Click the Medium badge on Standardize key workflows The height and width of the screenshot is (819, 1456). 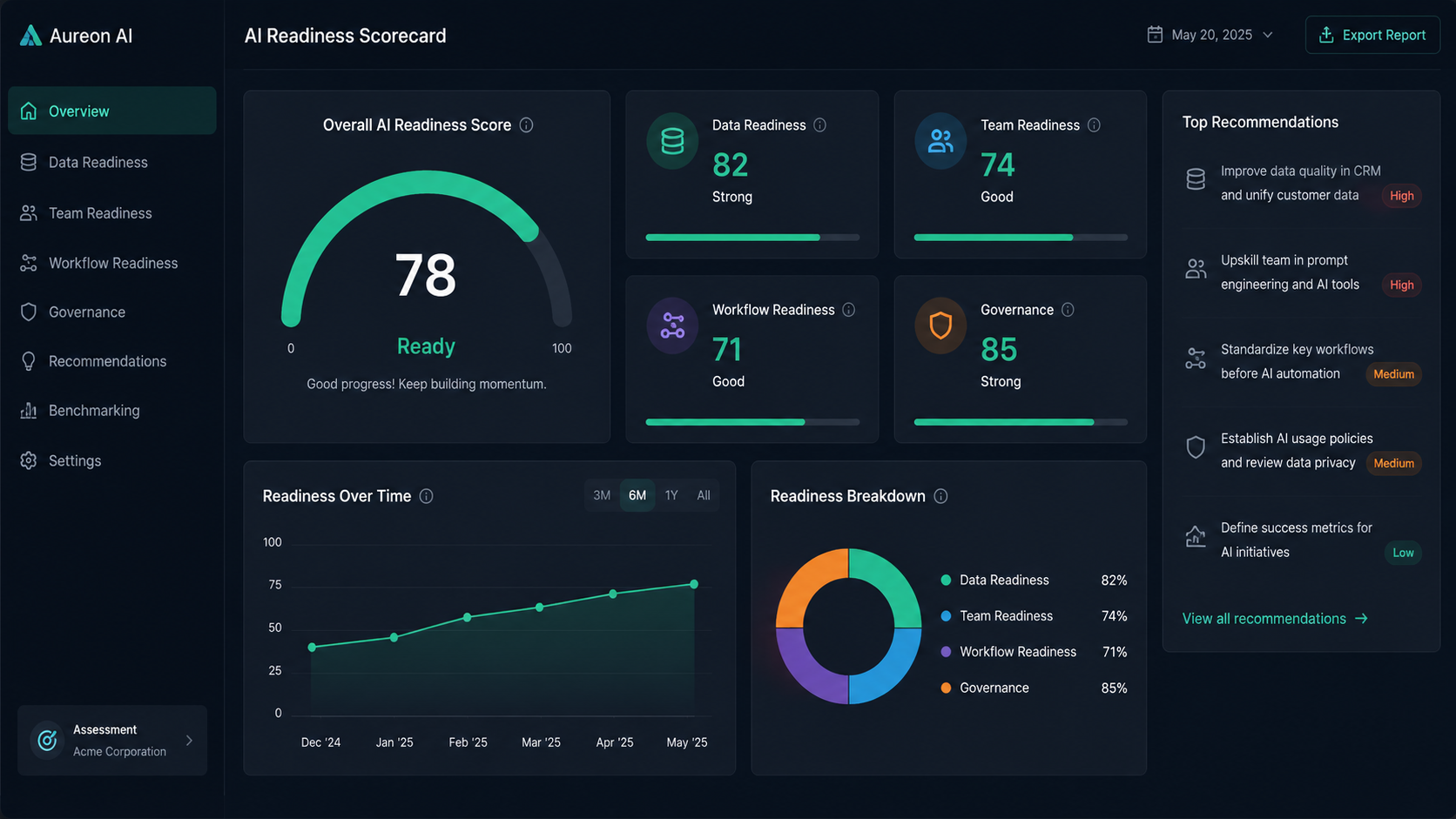(x=1393, y=374)
